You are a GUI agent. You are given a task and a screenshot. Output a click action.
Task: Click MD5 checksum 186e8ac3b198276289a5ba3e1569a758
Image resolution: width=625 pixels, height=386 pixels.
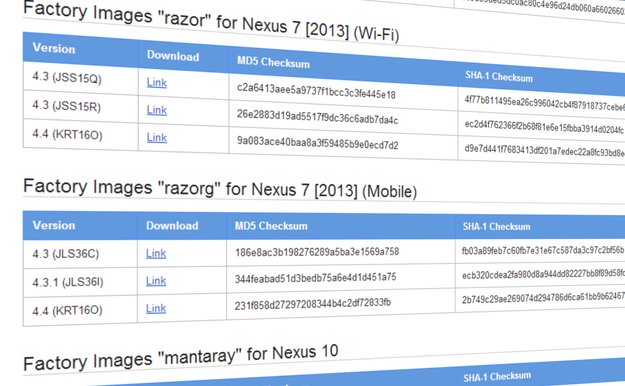(x=317, y=252)
